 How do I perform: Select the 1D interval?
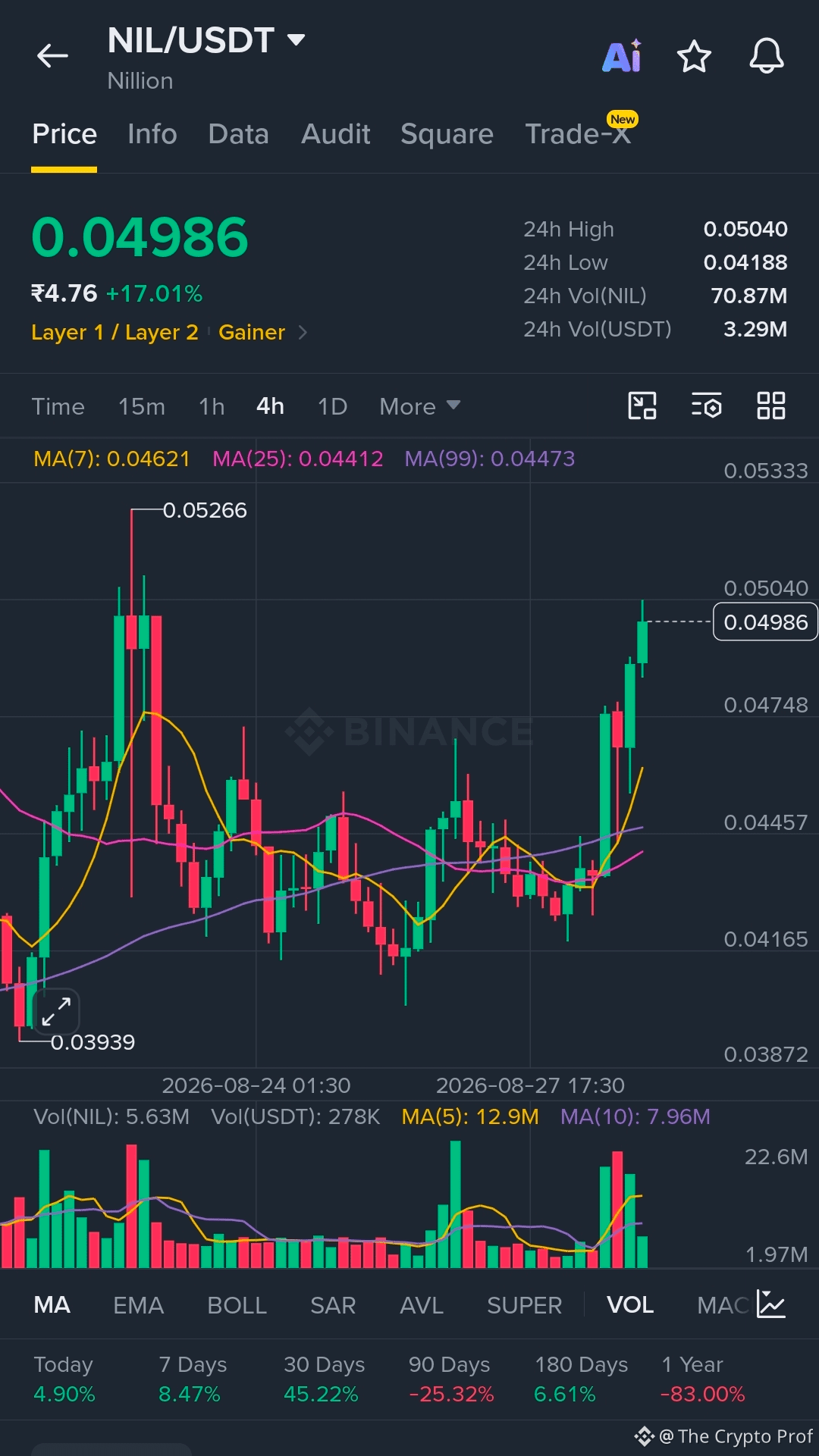tap(332, 406)
